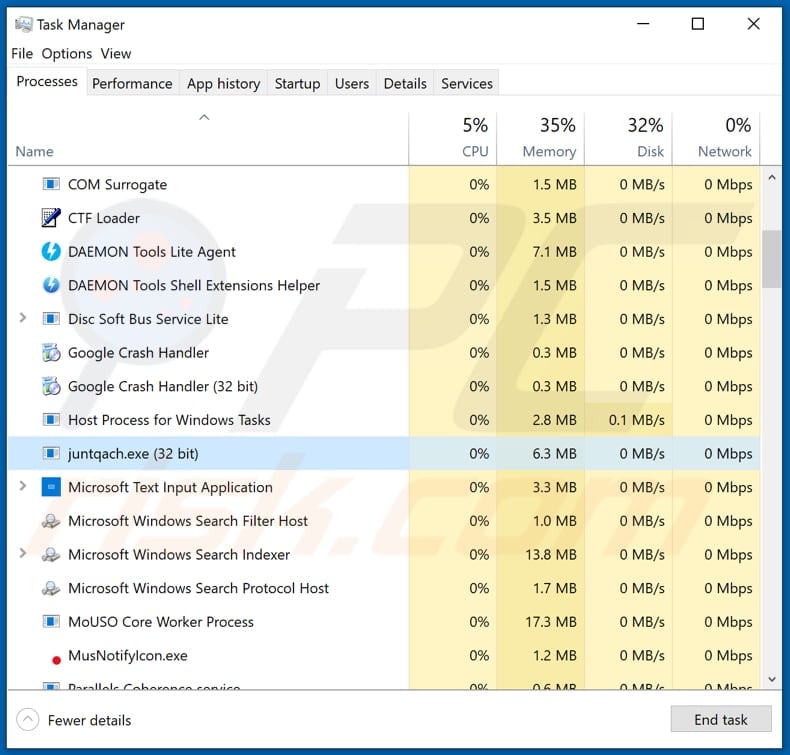Click the juntqach.exe process icon
The width and height of the screenshot is (790, 755).
pyautogui.click(x=51, y=453)
